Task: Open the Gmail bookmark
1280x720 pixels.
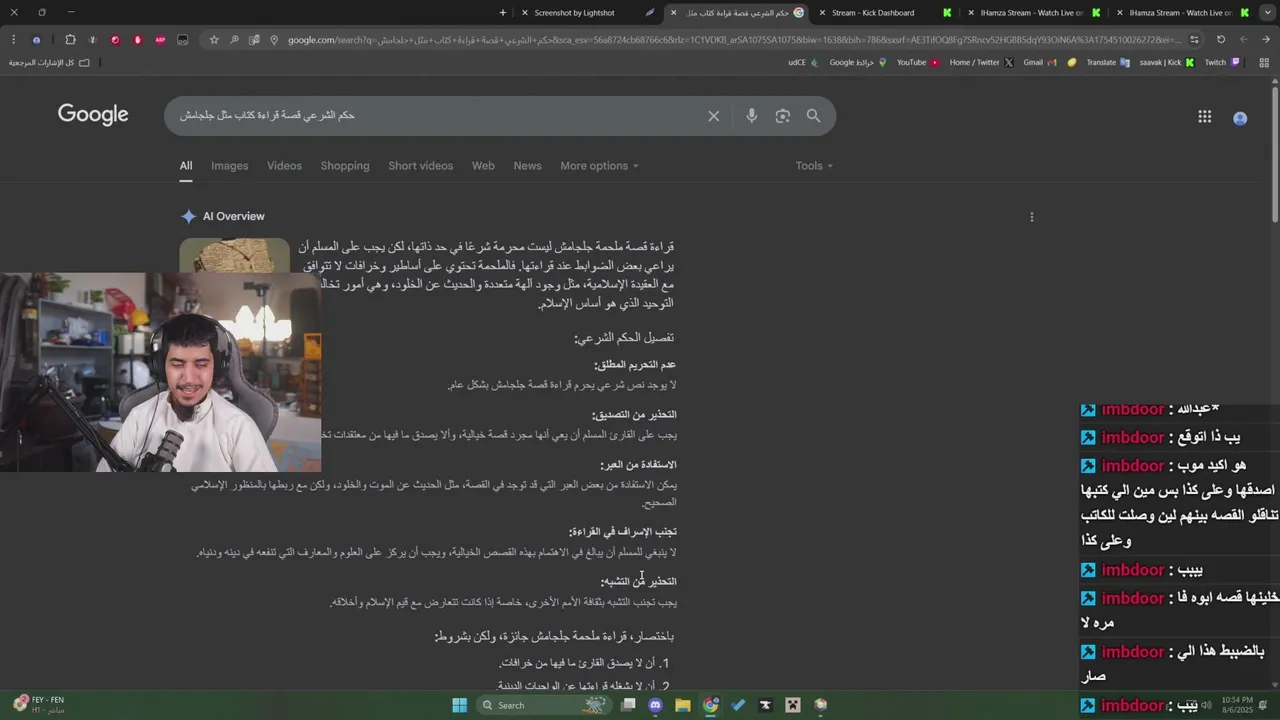Action: point(1040,62)
